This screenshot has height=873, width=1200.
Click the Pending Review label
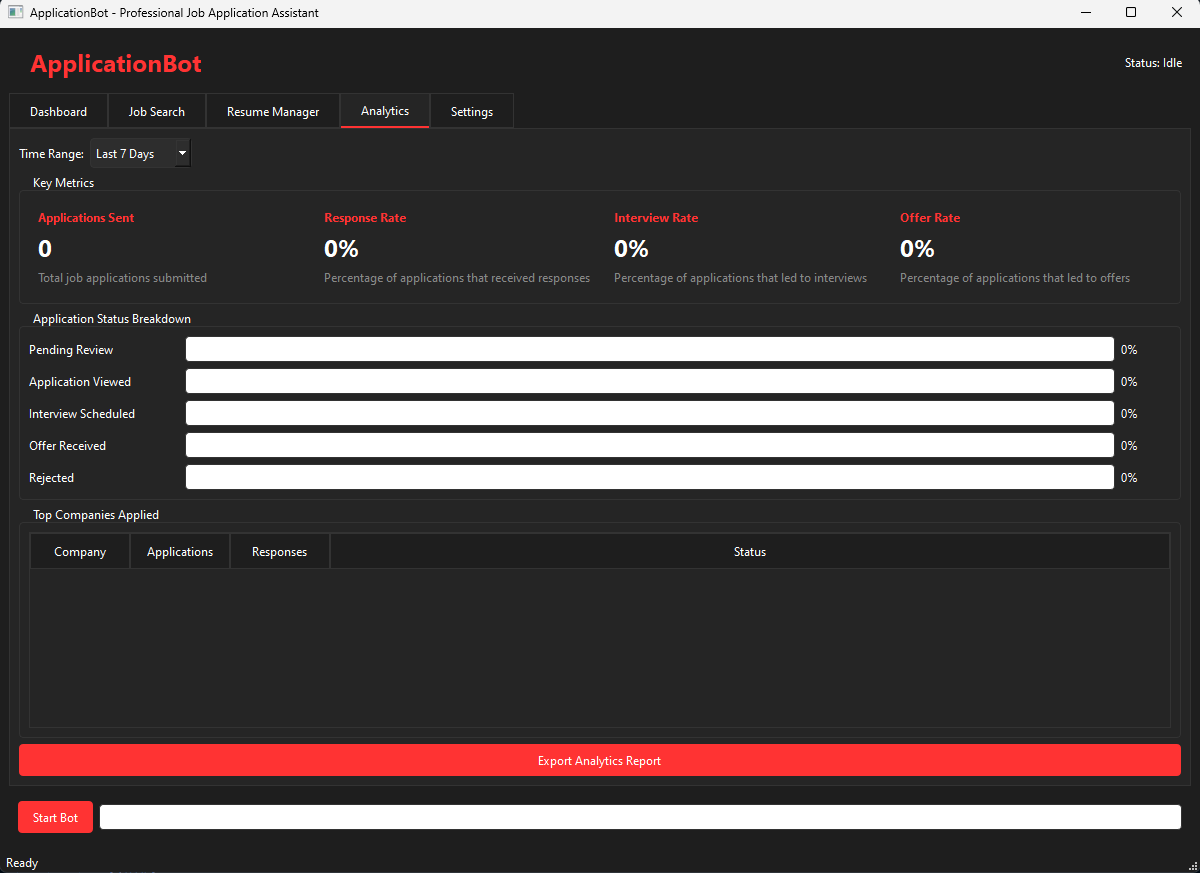tap(71, 349)
